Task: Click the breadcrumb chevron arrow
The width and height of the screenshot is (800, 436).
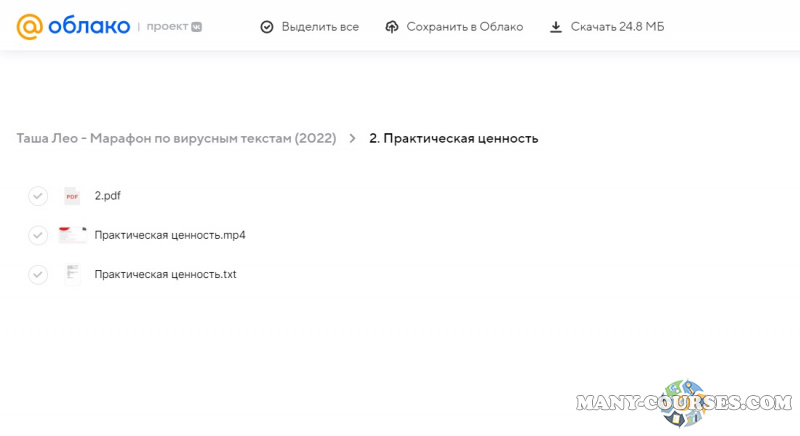Action: [x=352, y=138]
